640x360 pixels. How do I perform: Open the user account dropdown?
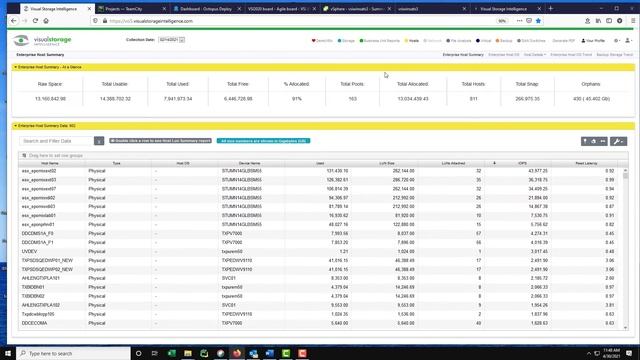(628, 41)
